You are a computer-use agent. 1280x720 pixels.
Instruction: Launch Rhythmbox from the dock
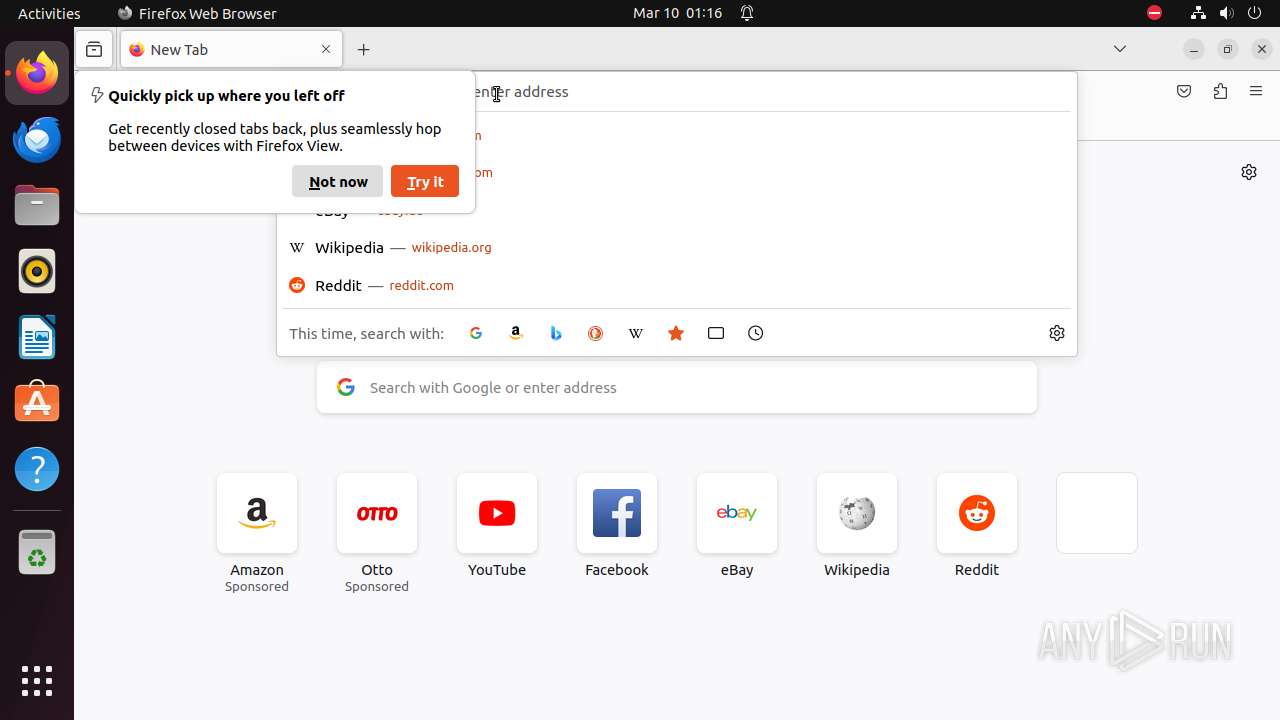(37, 271)
